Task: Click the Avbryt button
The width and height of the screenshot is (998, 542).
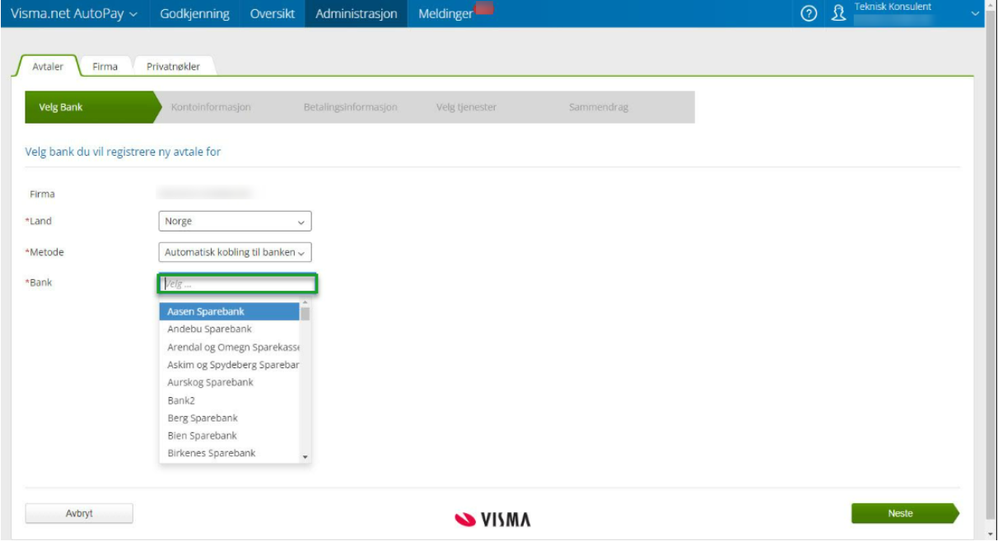Action: [79, 513]
